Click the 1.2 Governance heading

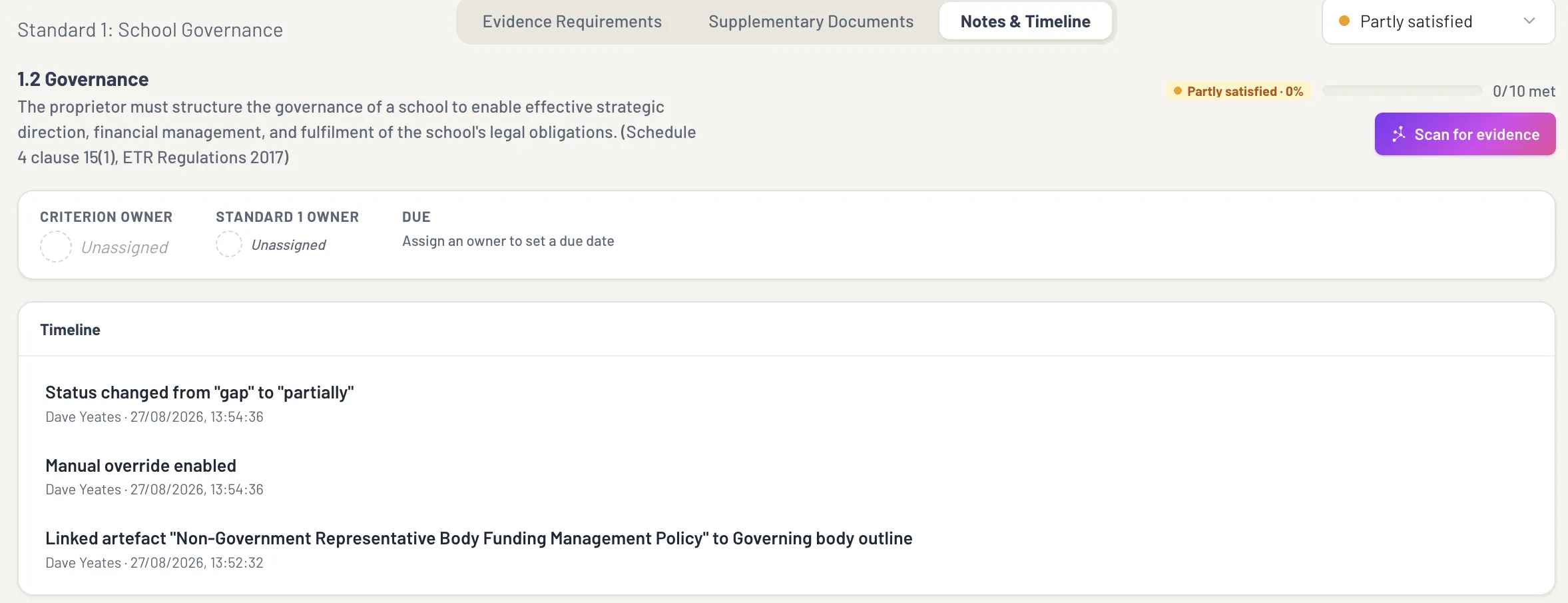coord(83,79)
